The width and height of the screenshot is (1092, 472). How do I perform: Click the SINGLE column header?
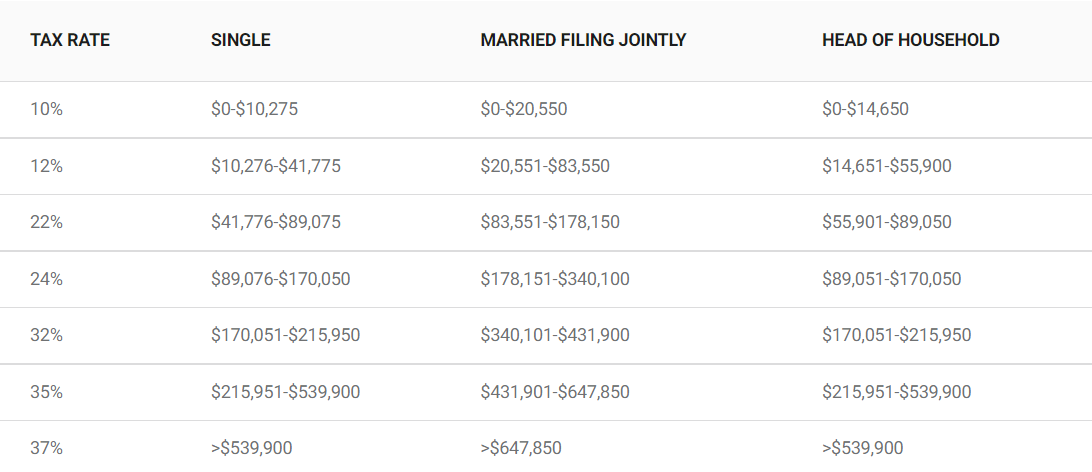241,41
